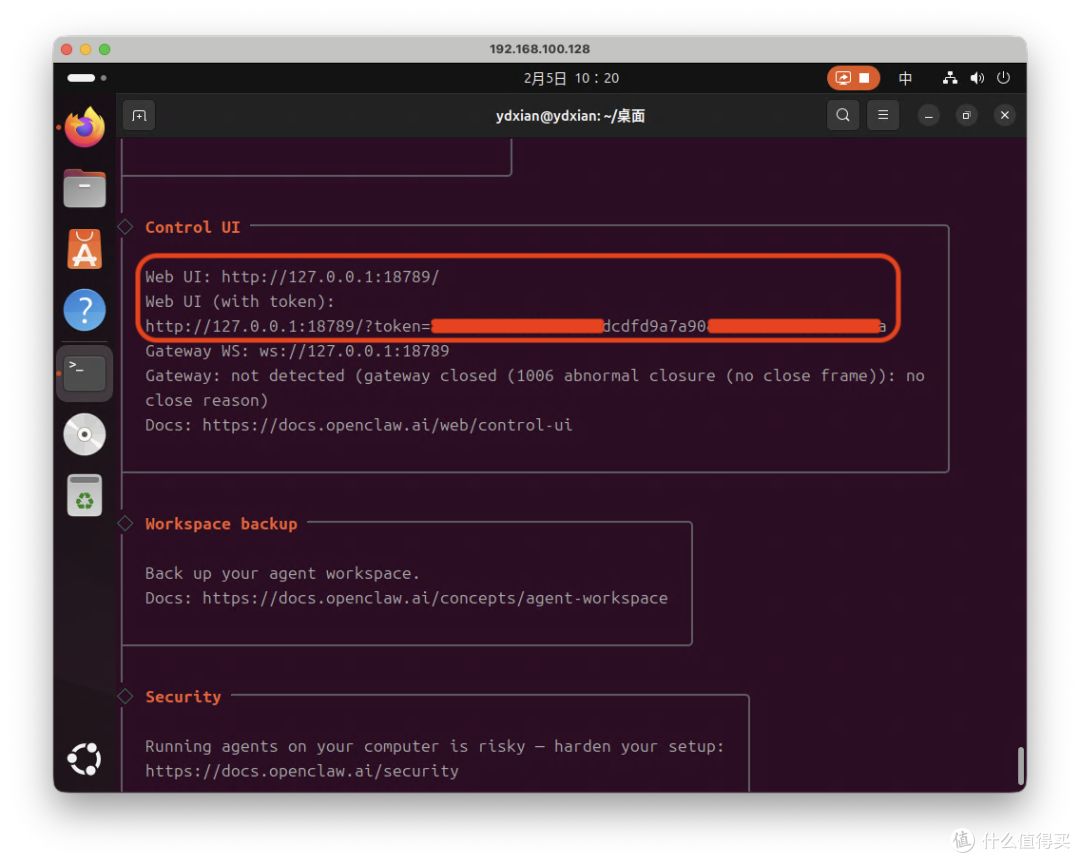Open the tokenized Web UI URL
Image resolution: width=1080 pixels, height=863 pixels.
pyautogui.click(x=515, y=326)
